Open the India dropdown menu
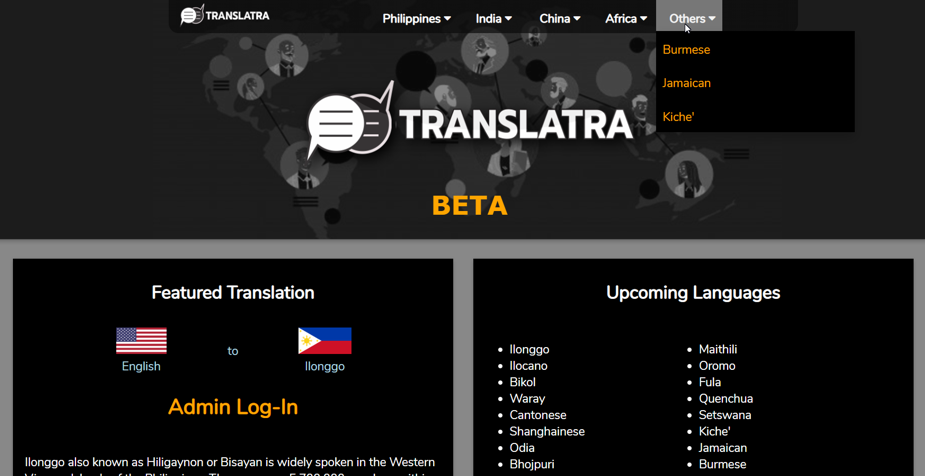925x476 pixels. [493, 18]
